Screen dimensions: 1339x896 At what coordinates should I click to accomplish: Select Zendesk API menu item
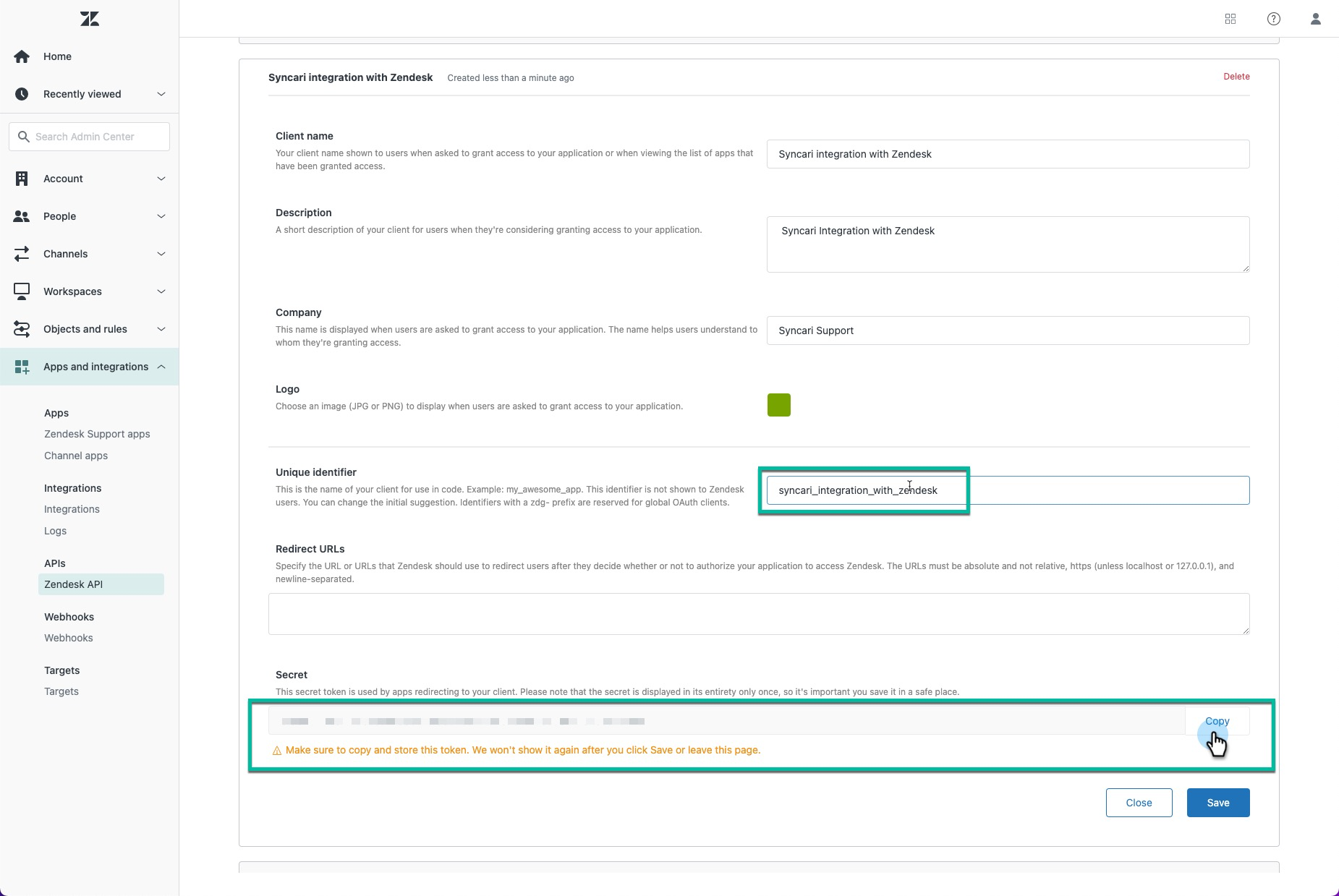(x=101, y=584)
